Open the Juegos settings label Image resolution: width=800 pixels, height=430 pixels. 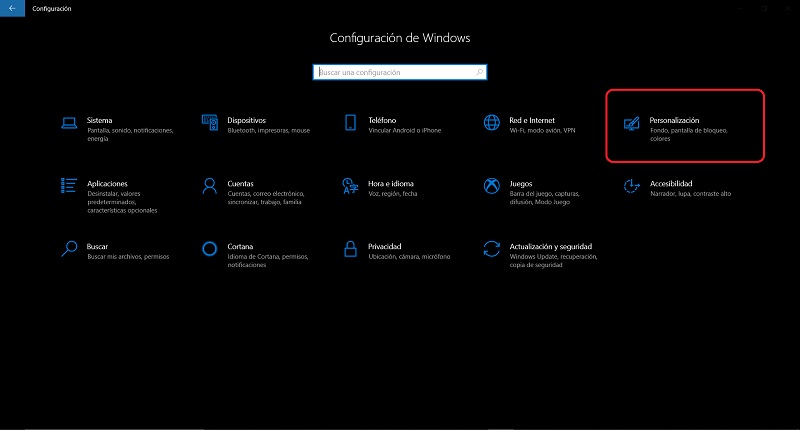pyautogui.click(x=521, y=184)
